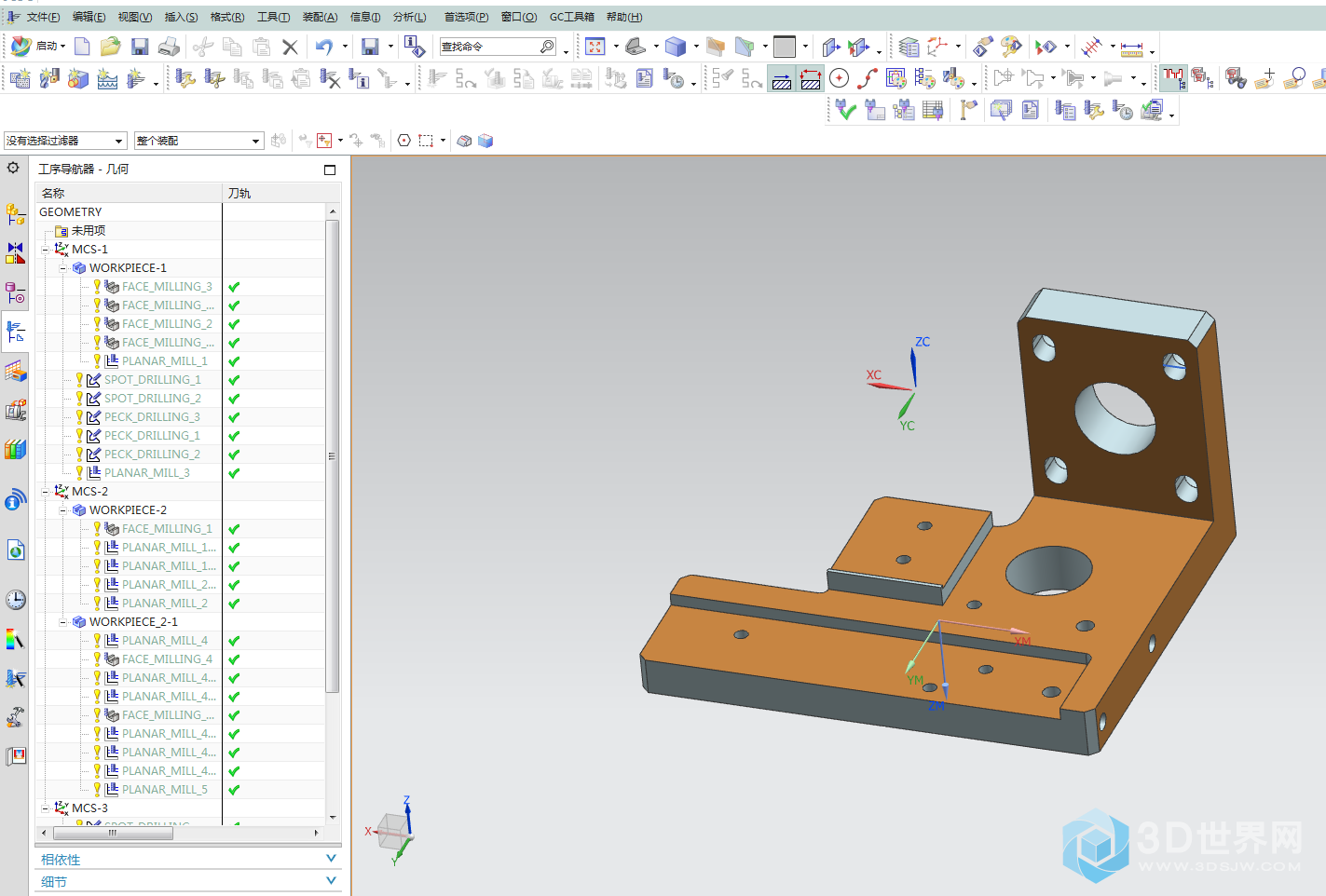Viewport: 1326px width, 896px height.
Task: Click the 名称 column header
Action: [x=129, y=193]
